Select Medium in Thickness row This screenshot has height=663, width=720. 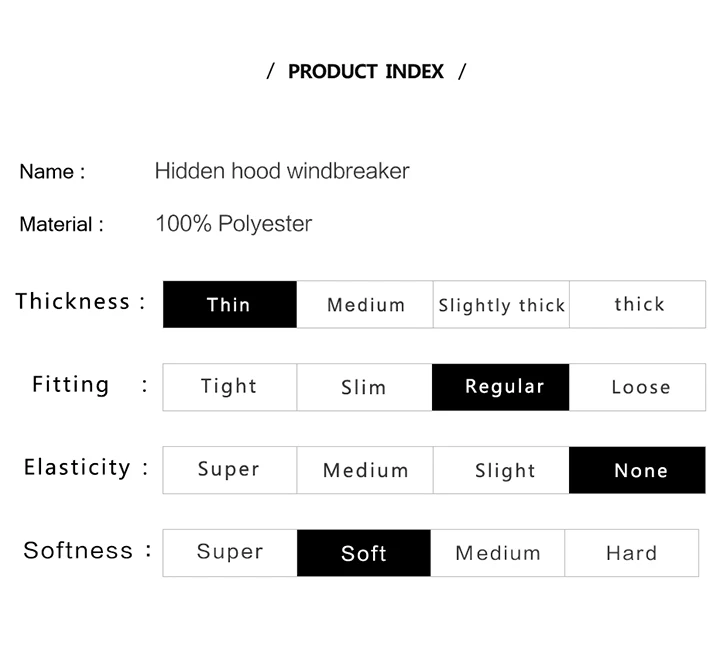[365, 304]
